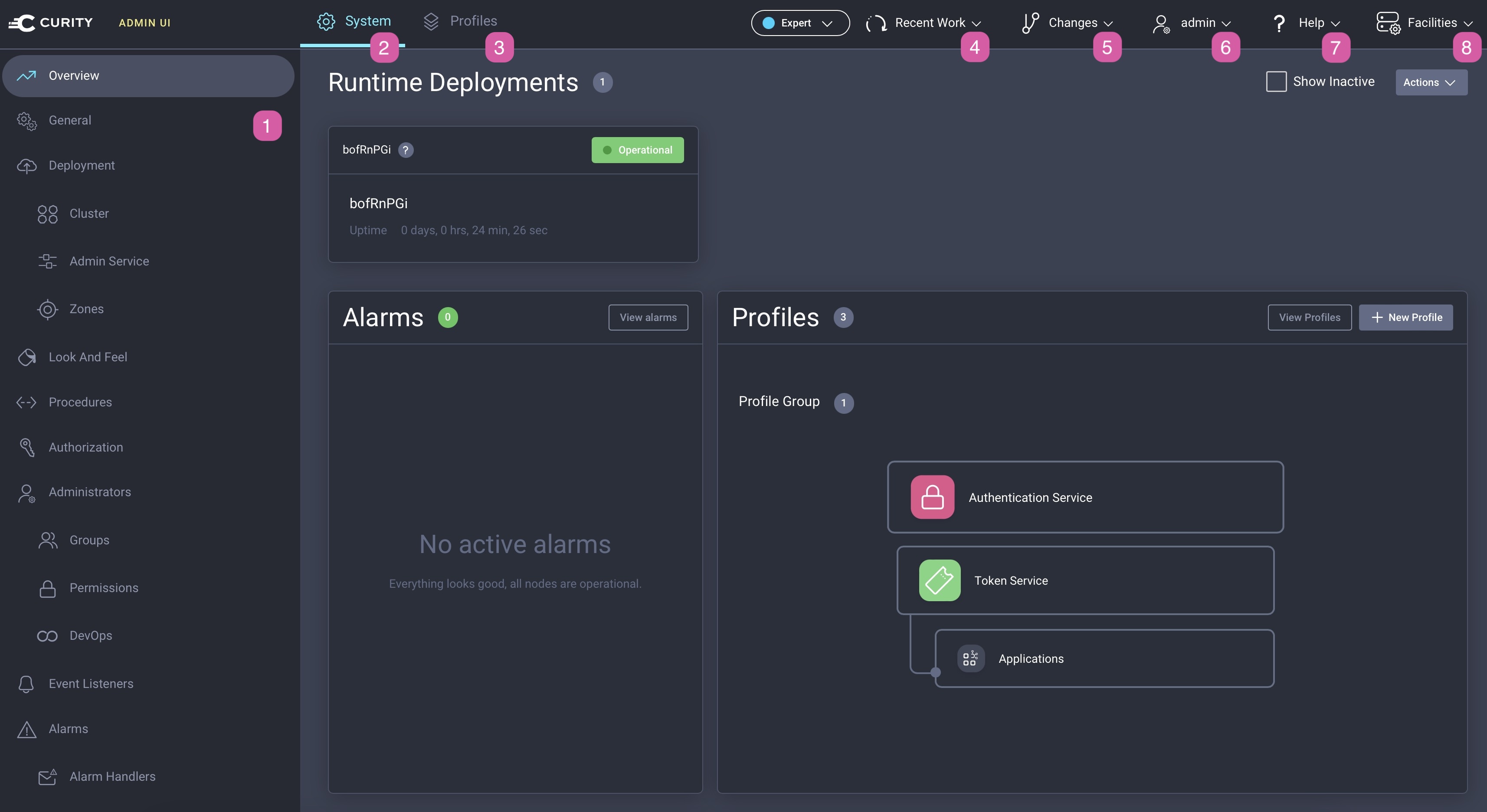Viewport: 1487px width, 812px height.
Task: Open the Token Service profile card
Action: click(x=1085, y=580)
